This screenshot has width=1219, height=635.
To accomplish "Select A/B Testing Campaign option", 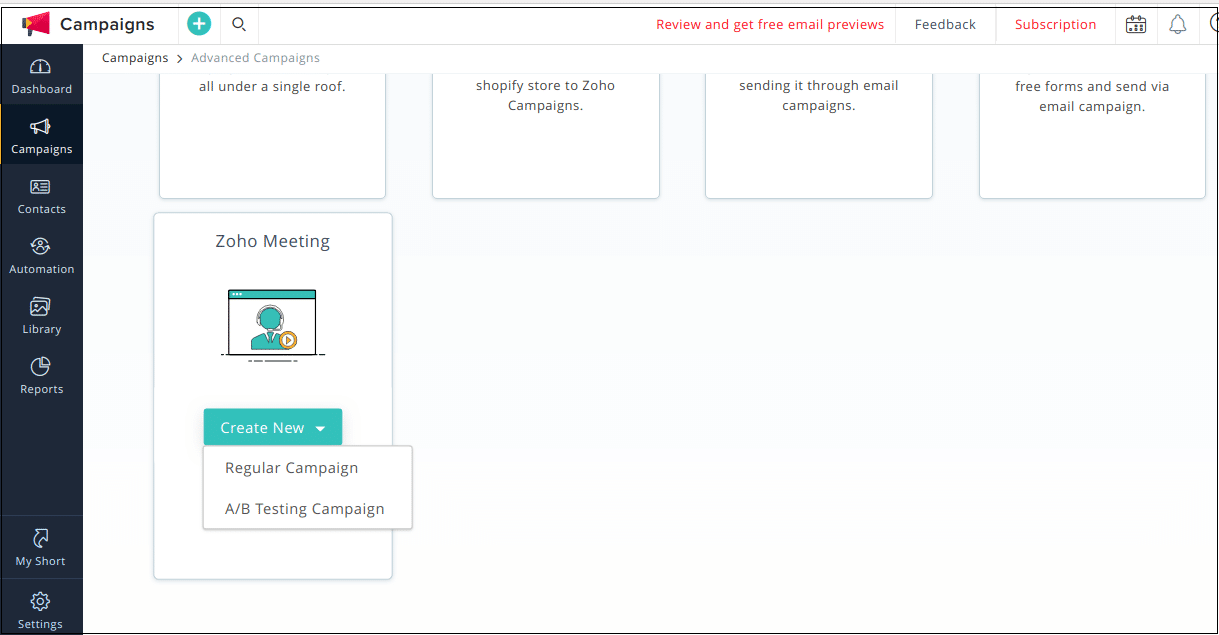I will click(307, 508).
